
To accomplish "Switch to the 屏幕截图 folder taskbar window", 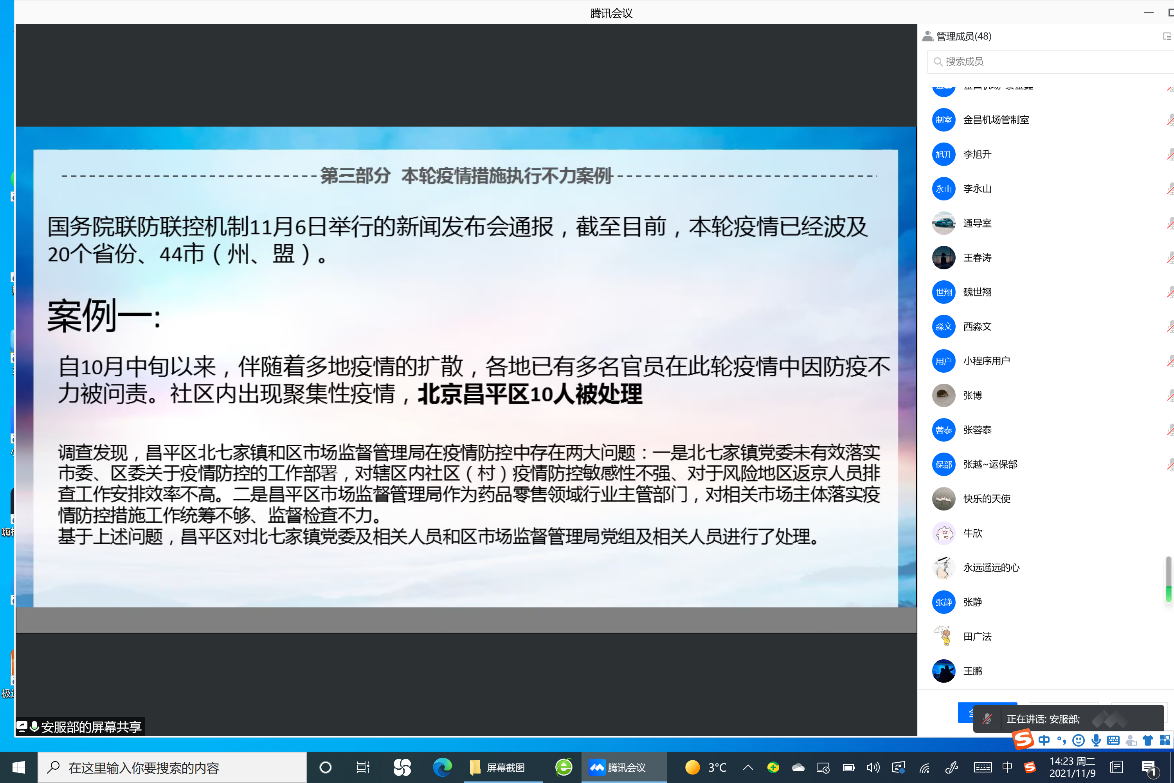I will pyautogui.click(x=499, y=767).
